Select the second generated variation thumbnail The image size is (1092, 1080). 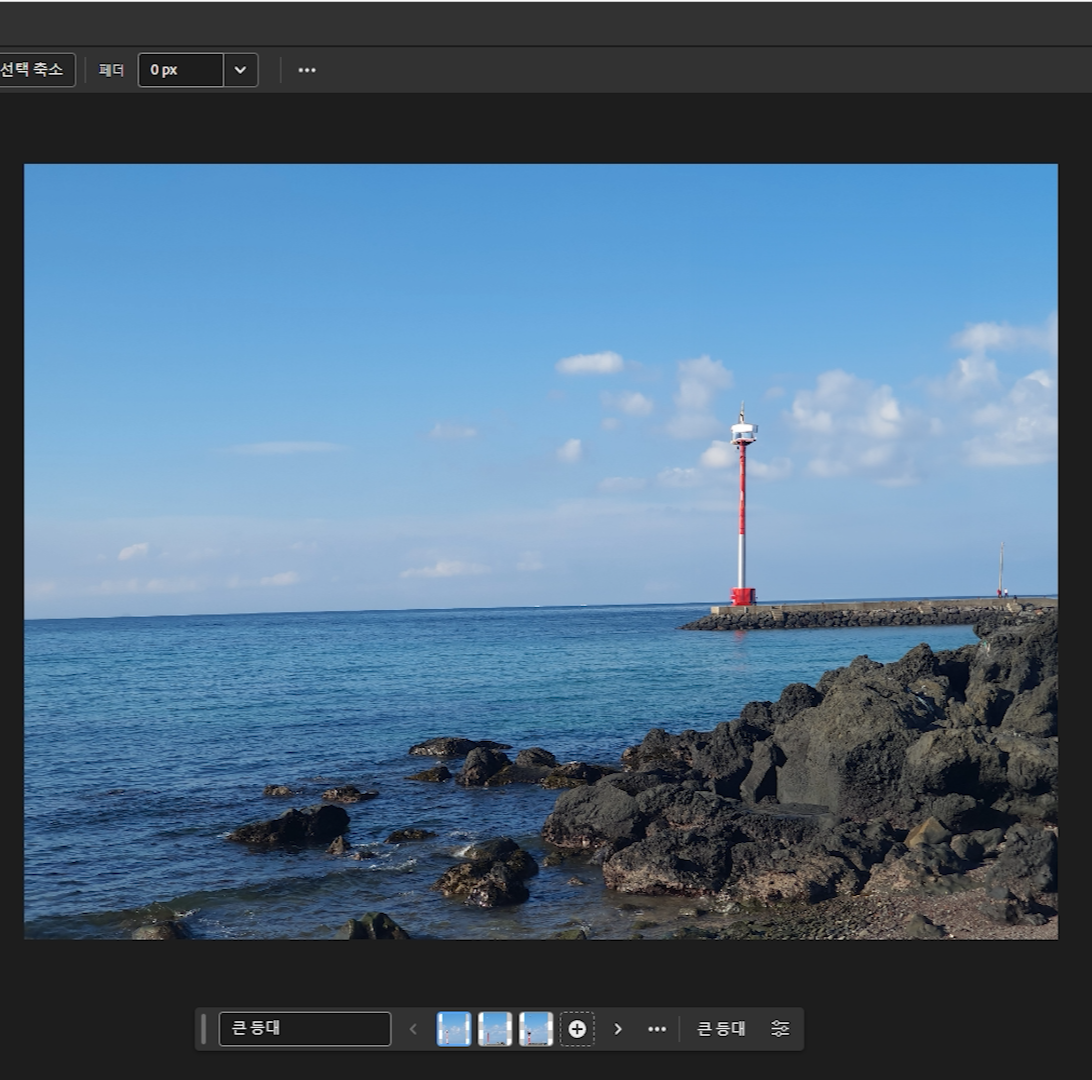pyautogui.click(x=494, y=1028)
